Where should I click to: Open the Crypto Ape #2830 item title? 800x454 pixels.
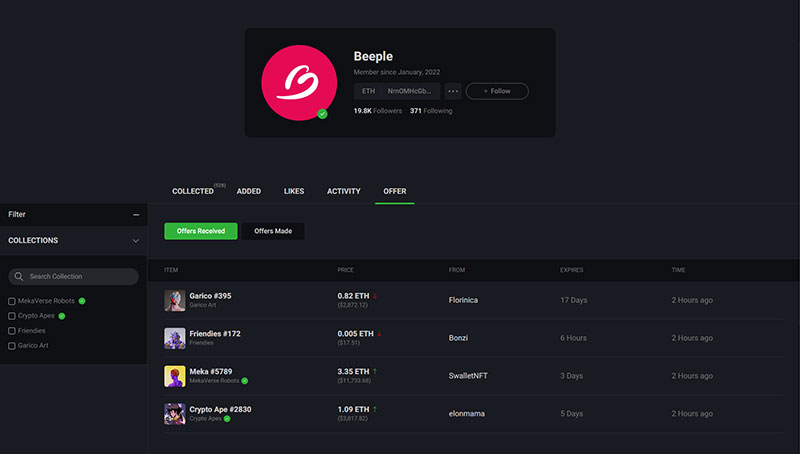[x=220, y=409]
